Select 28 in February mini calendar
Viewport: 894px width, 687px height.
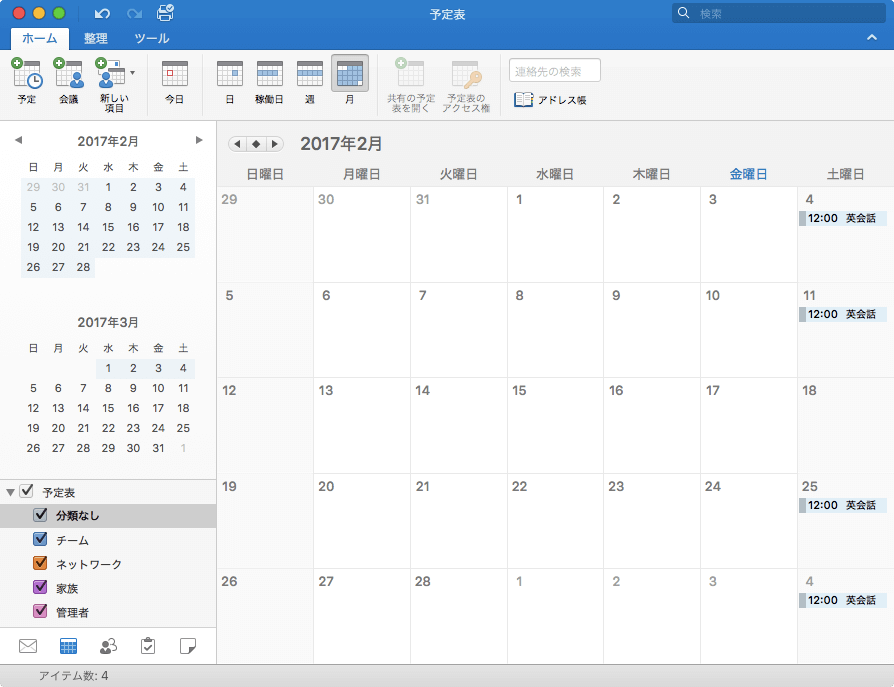83,267
